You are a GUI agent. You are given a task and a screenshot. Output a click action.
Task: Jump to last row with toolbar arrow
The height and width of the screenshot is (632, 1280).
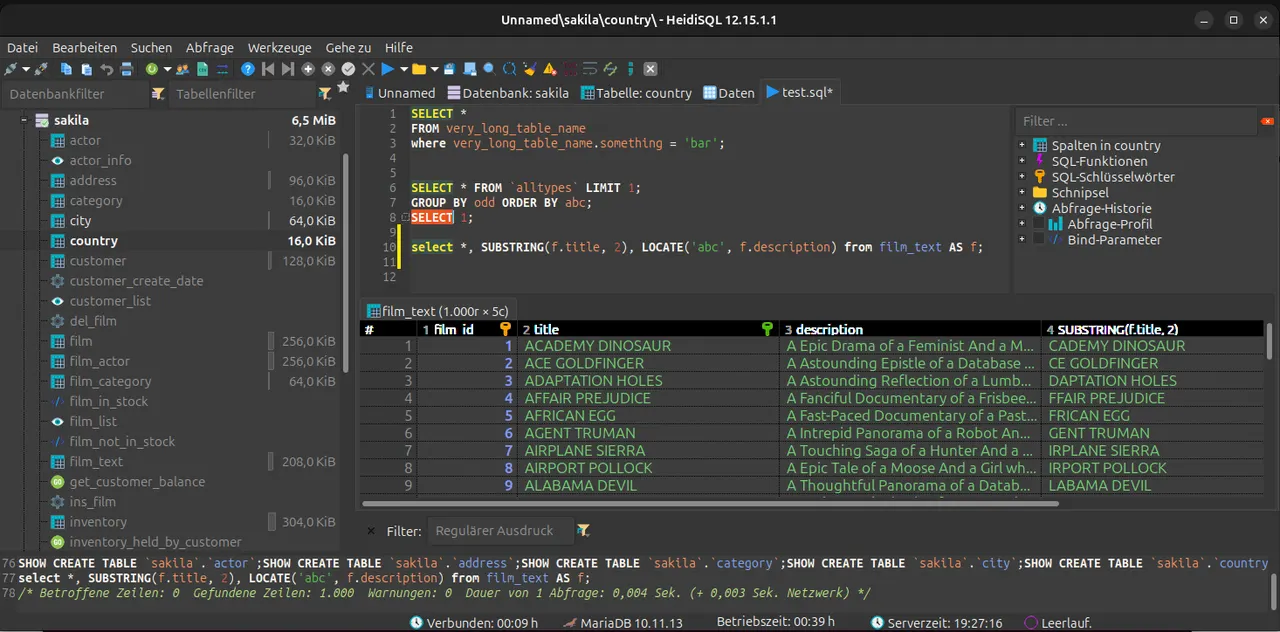click(x=288, y=69)
